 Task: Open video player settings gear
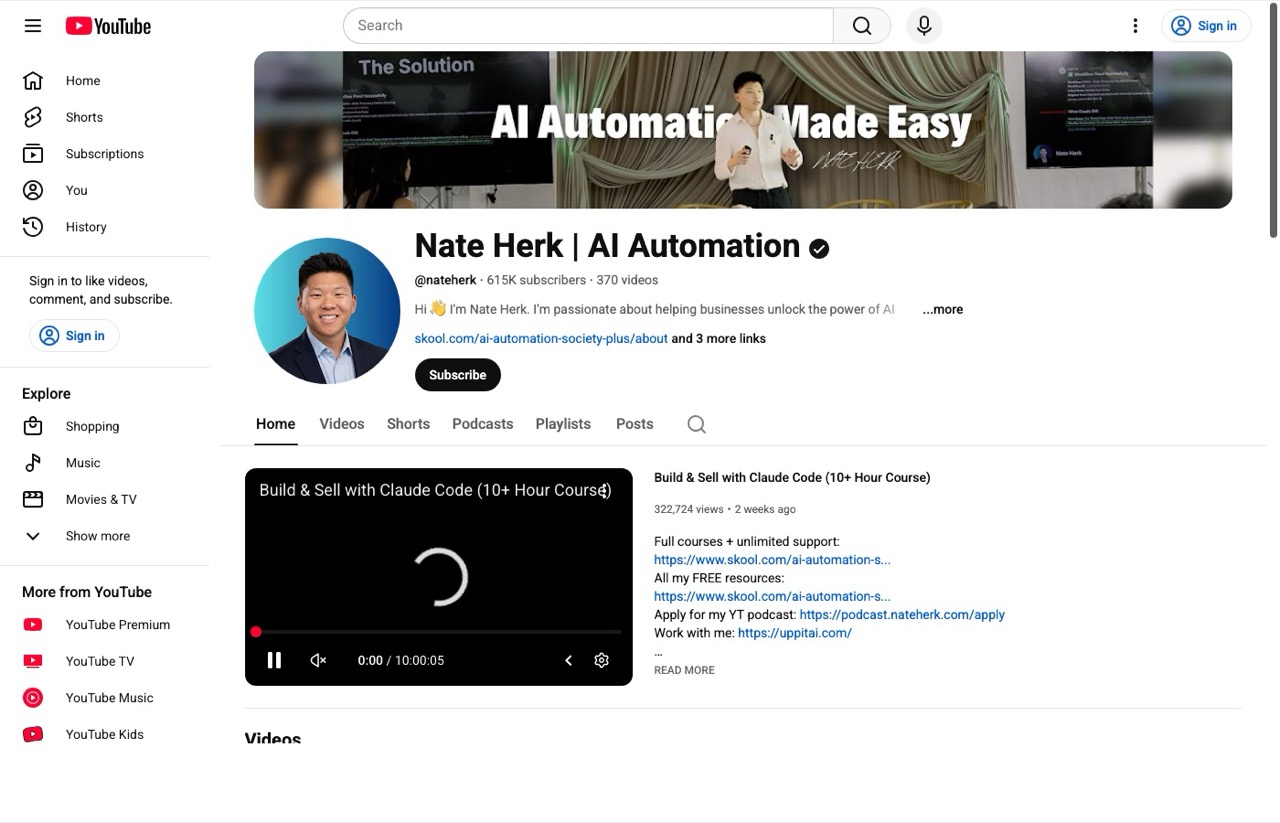[x=601, y=660]
